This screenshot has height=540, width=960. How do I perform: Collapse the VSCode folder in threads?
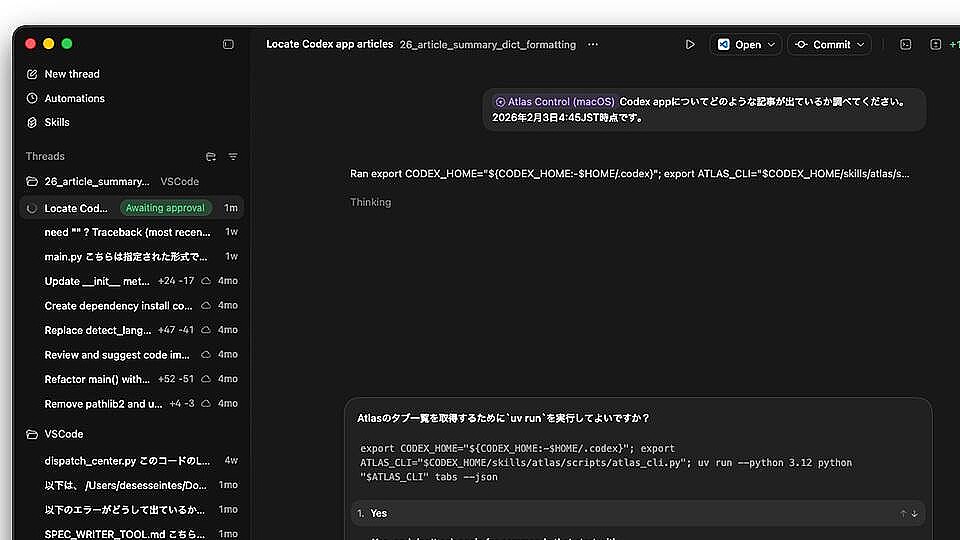coord(32,434)
